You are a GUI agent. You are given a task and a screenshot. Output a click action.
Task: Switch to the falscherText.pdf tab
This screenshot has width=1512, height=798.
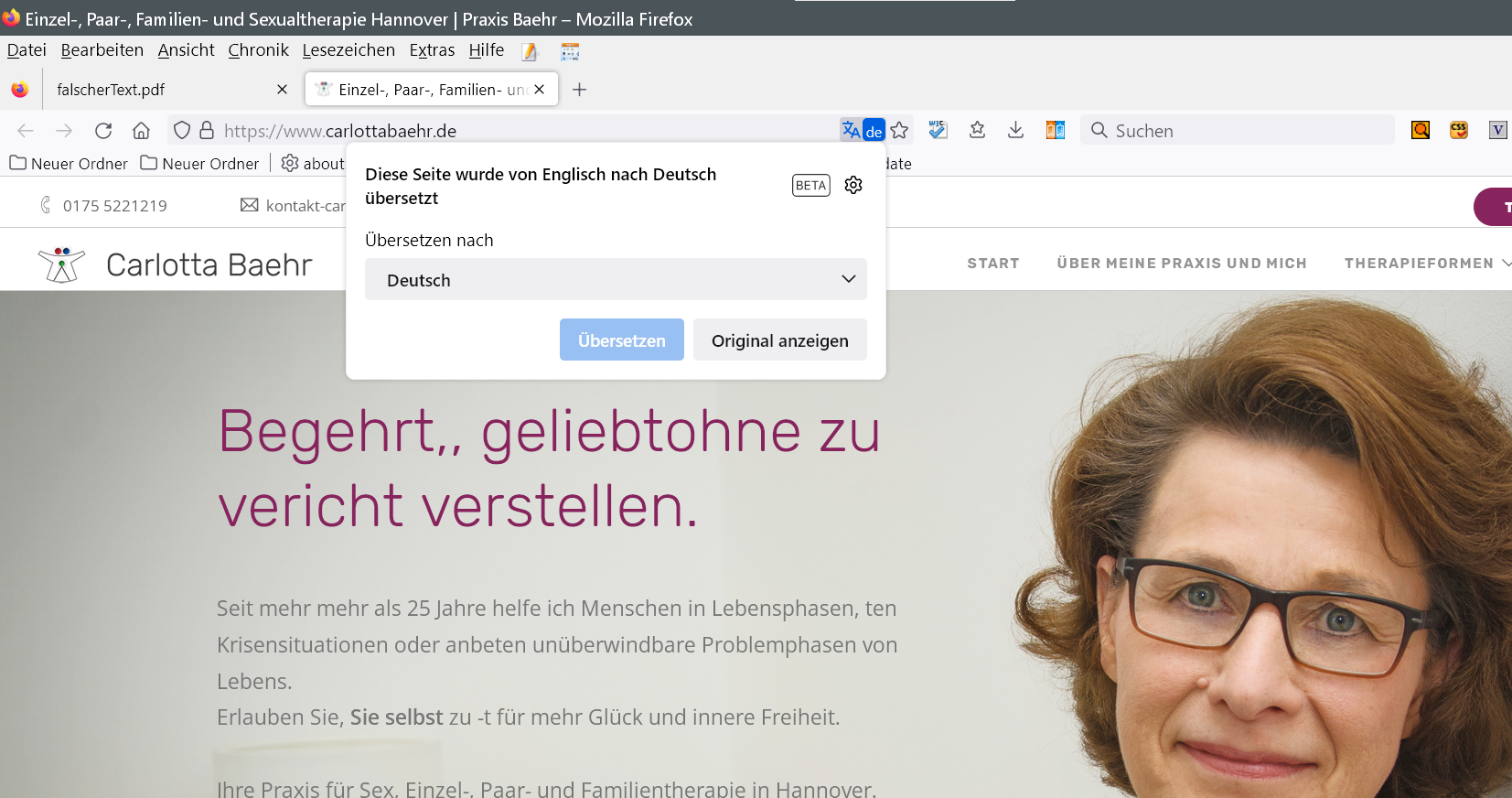[x=155, y=90]
